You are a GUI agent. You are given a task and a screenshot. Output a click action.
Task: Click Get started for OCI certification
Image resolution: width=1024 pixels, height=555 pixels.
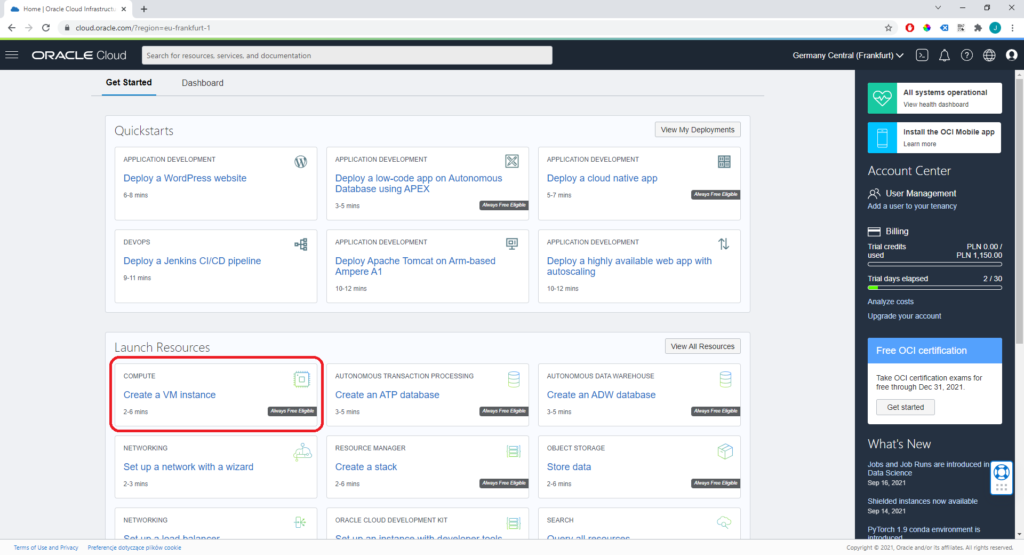(x=905, y=407)
